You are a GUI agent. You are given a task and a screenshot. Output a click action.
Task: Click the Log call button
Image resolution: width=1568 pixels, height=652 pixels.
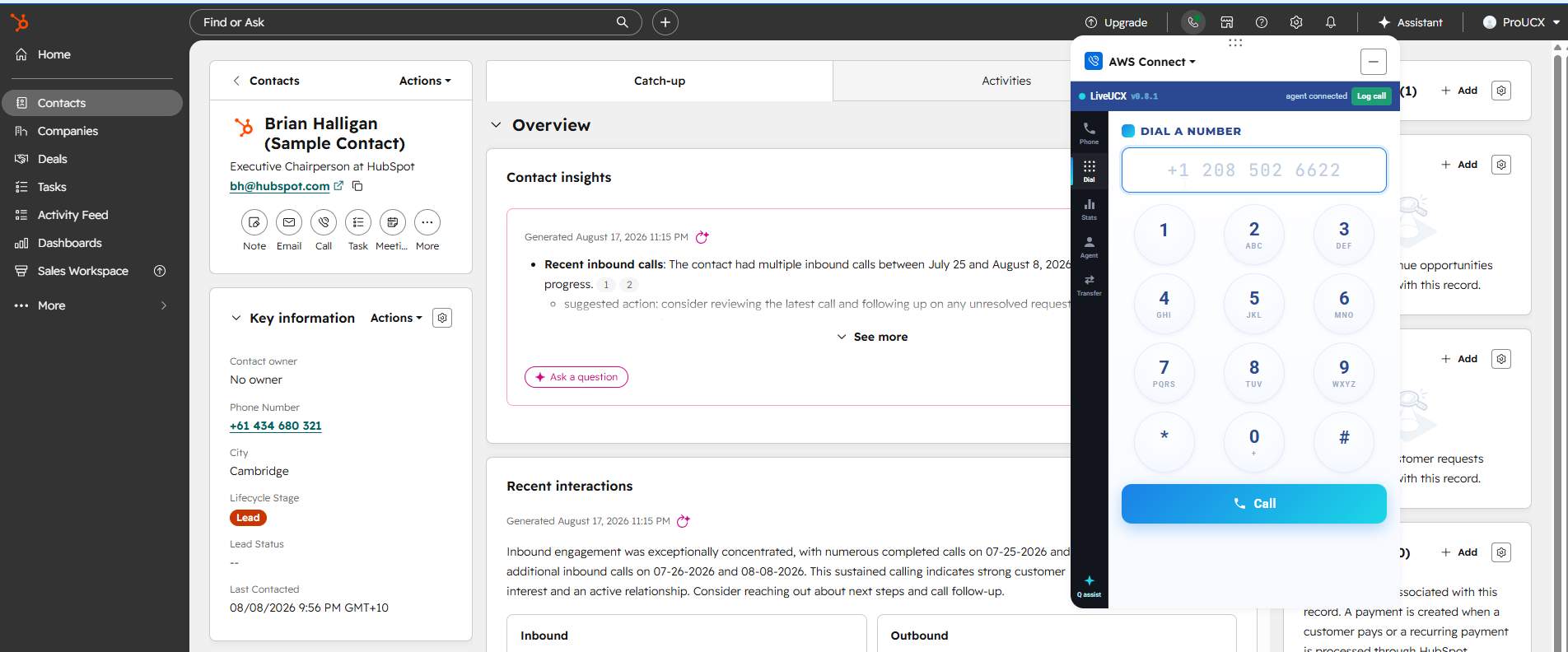[x=1371, y=96]
